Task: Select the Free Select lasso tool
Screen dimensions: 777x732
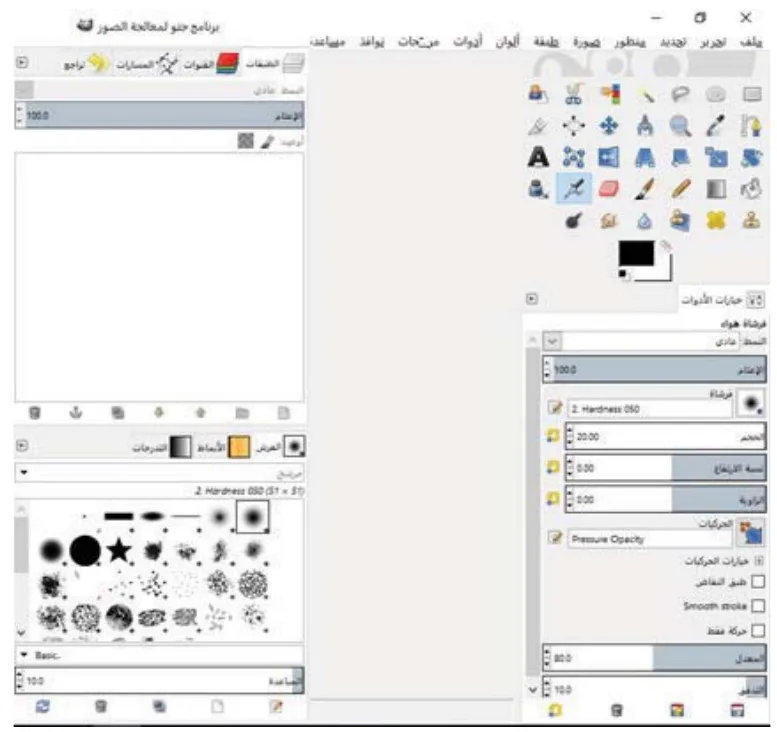Action: [680, 95]
